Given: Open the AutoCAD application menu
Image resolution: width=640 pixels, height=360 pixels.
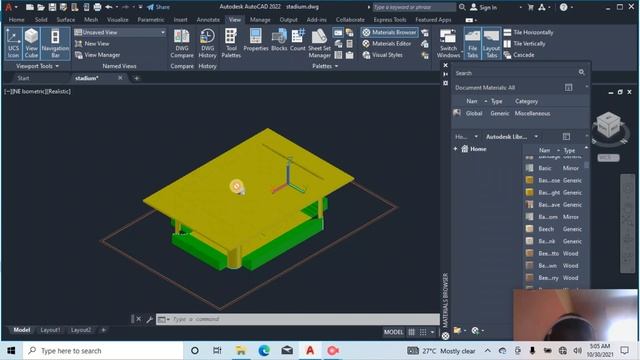Looking at the screenshot, I should [9, 7].
